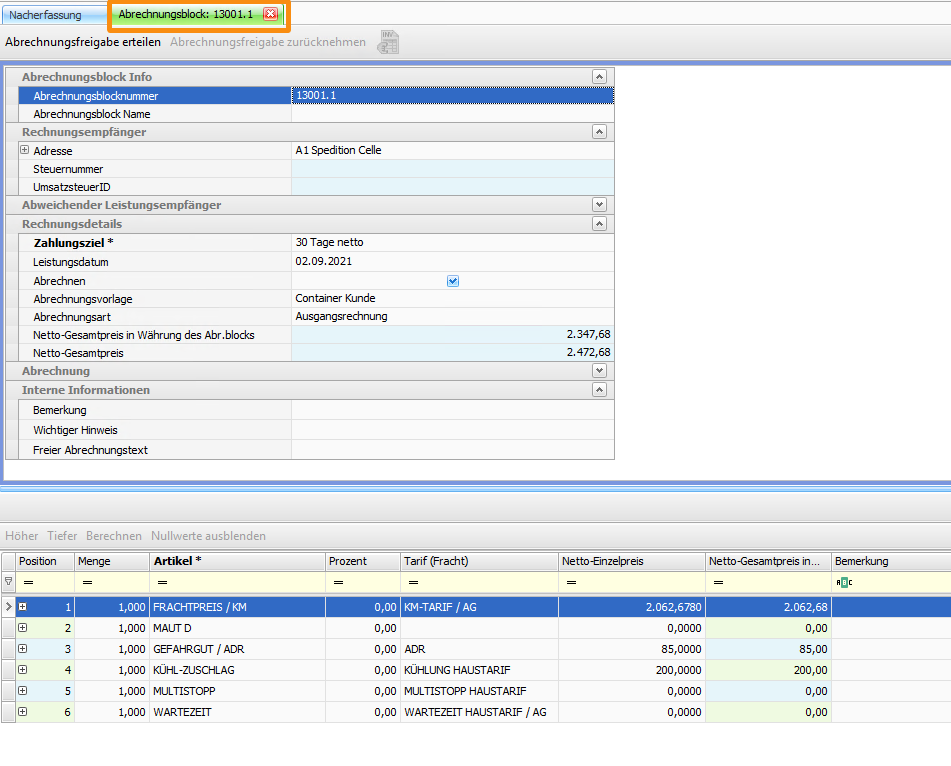
Task: Collapse the Abrechnungsblock Info section
Action: click(599, 77)
